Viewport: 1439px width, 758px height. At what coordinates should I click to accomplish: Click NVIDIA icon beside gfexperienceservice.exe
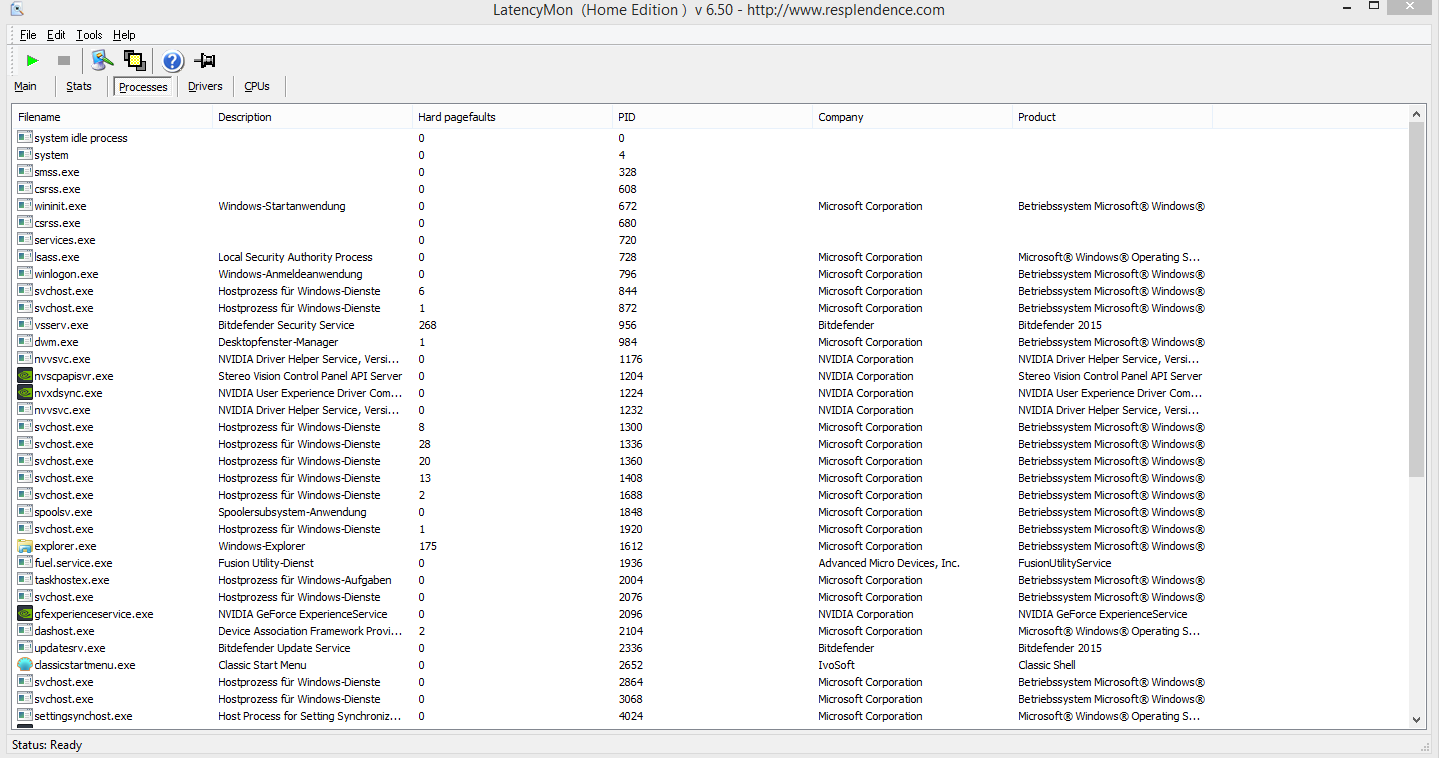pyautogui.click(x=25, y=614)
